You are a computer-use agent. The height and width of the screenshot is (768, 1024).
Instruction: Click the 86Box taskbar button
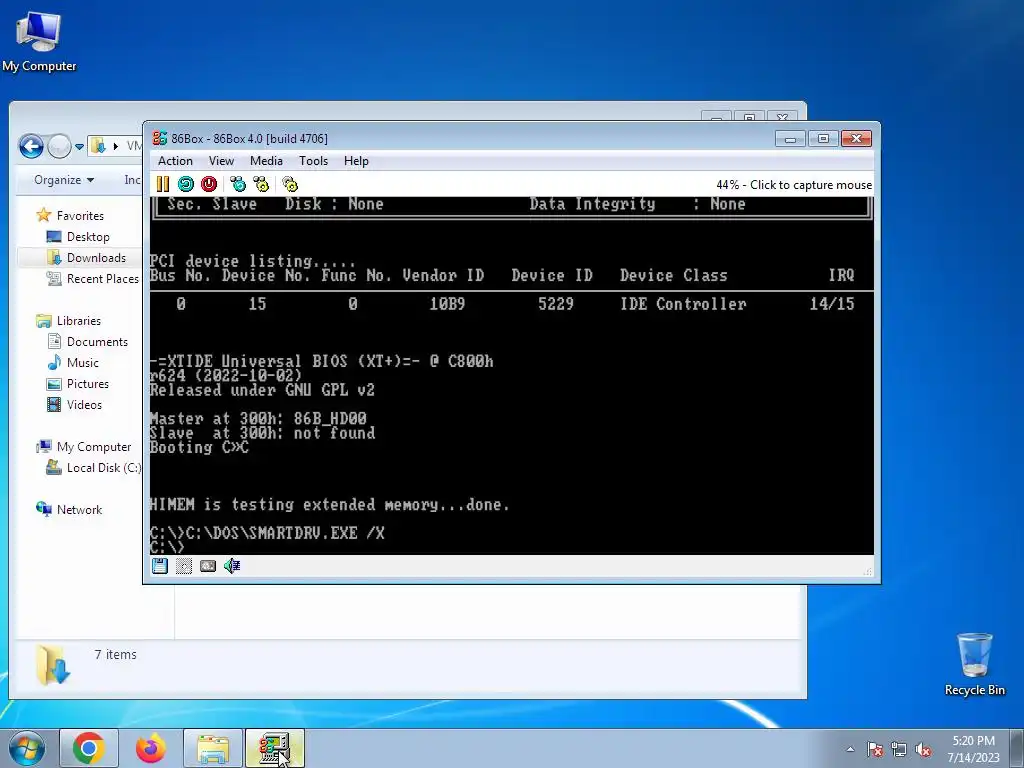click(x=275, y=748)
